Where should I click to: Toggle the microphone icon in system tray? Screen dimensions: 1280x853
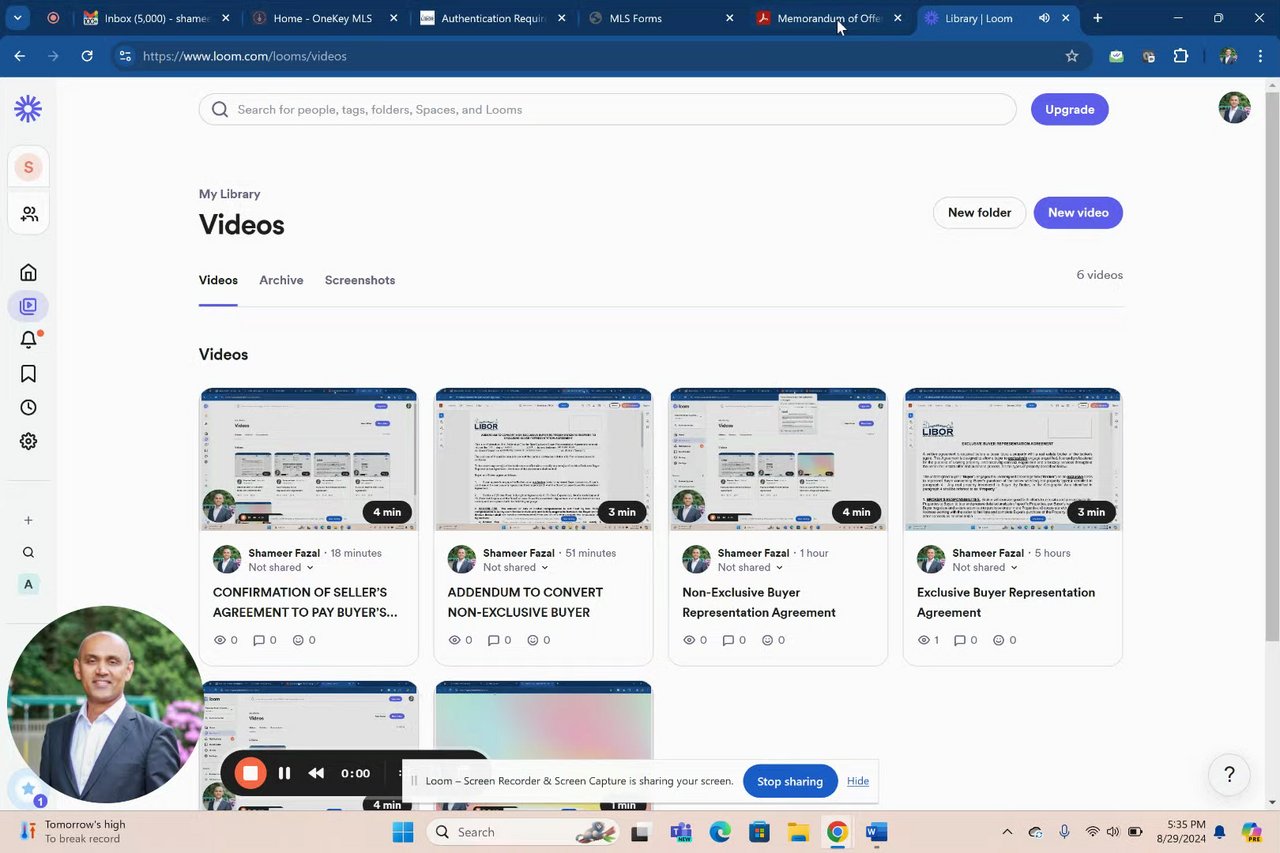[x=1064, y=832]
